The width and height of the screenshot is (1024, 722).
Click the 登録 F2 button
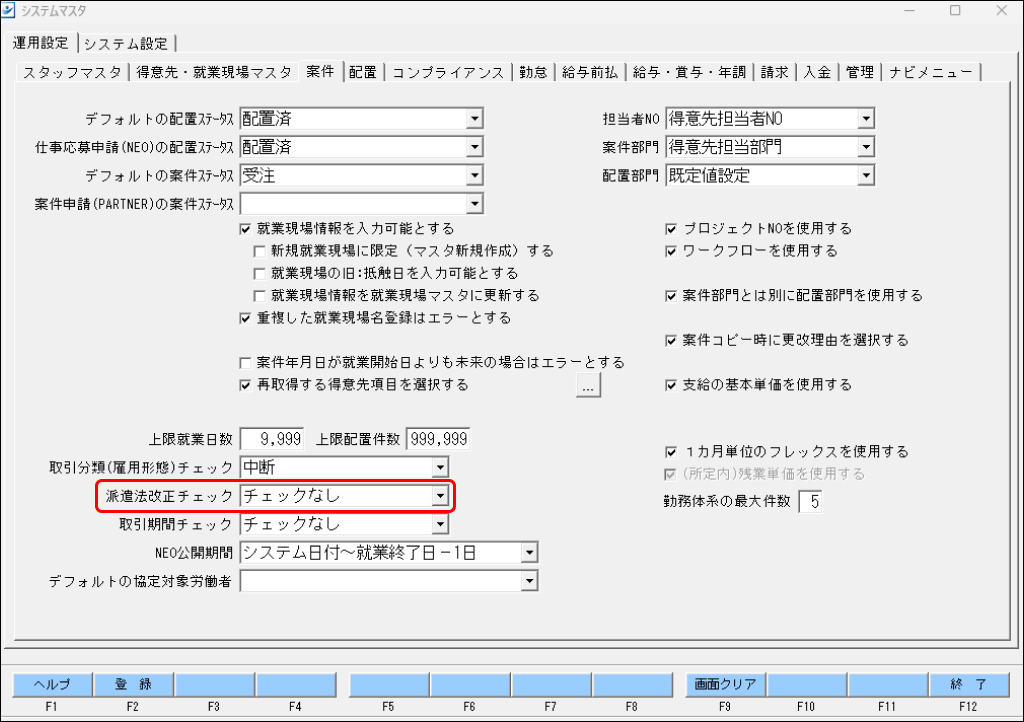(x=133, y=685)
